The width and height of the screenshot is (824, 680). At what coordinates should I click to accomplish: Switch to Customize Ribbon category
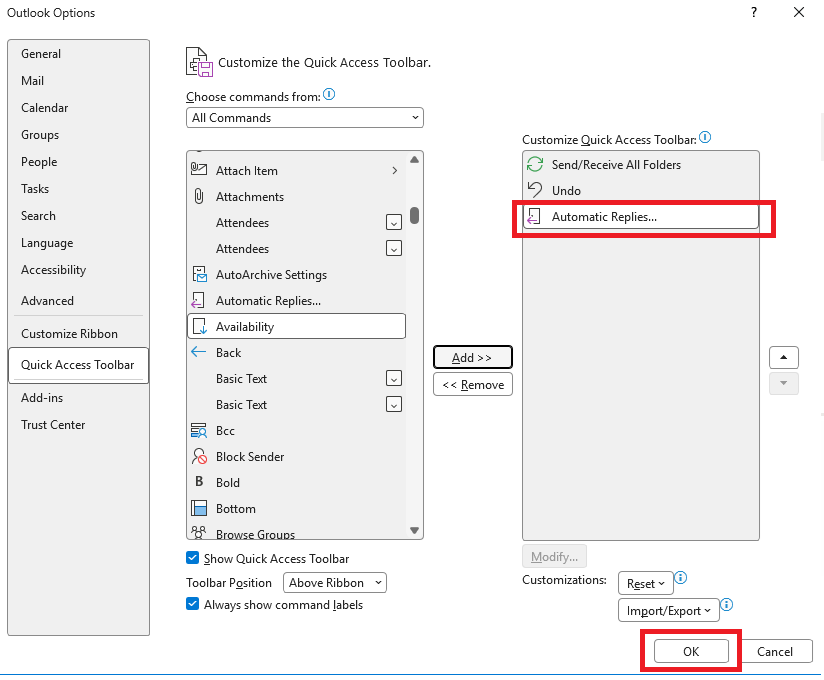click(x=69, y=334)
